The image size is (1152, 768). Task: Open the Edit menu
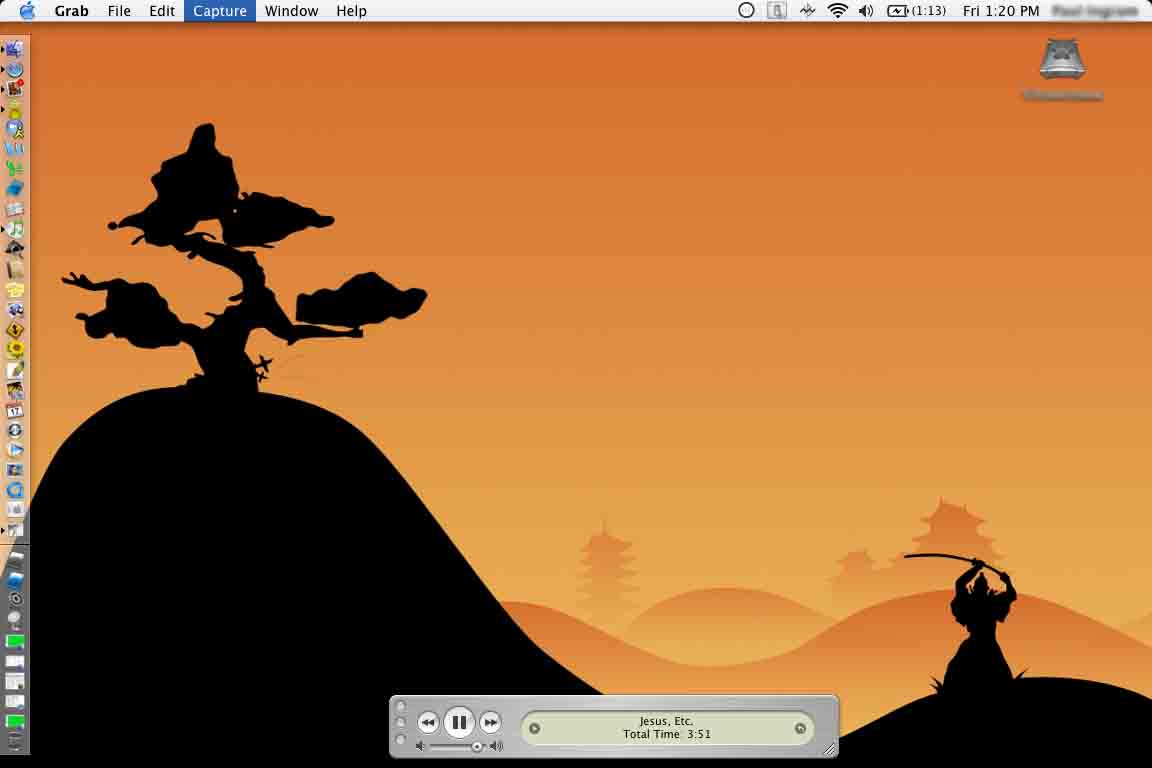[162, 11]
